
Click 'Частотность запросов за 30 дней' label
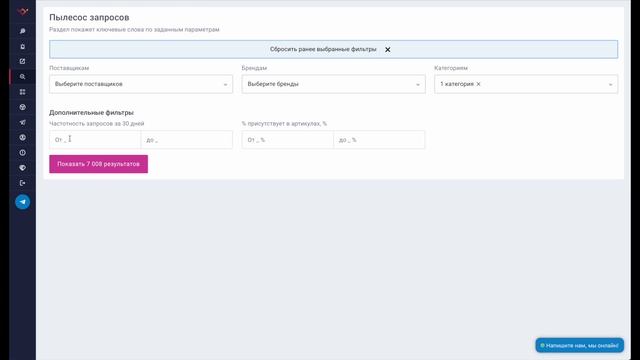click(x=96, y=123)
